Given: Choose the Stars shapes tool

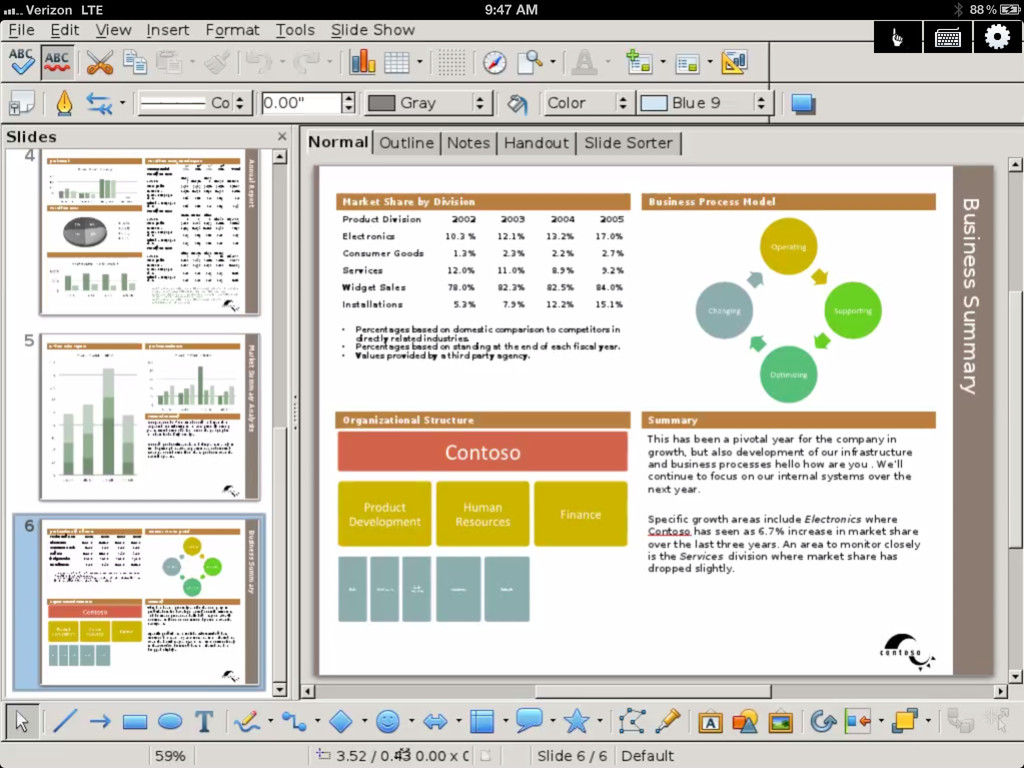Looking at the screenshot, I should [576, 722].
